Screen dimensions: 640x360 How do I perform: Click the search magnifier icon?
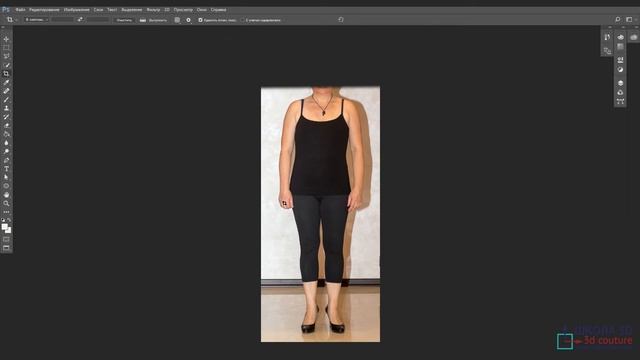[618, 19]
